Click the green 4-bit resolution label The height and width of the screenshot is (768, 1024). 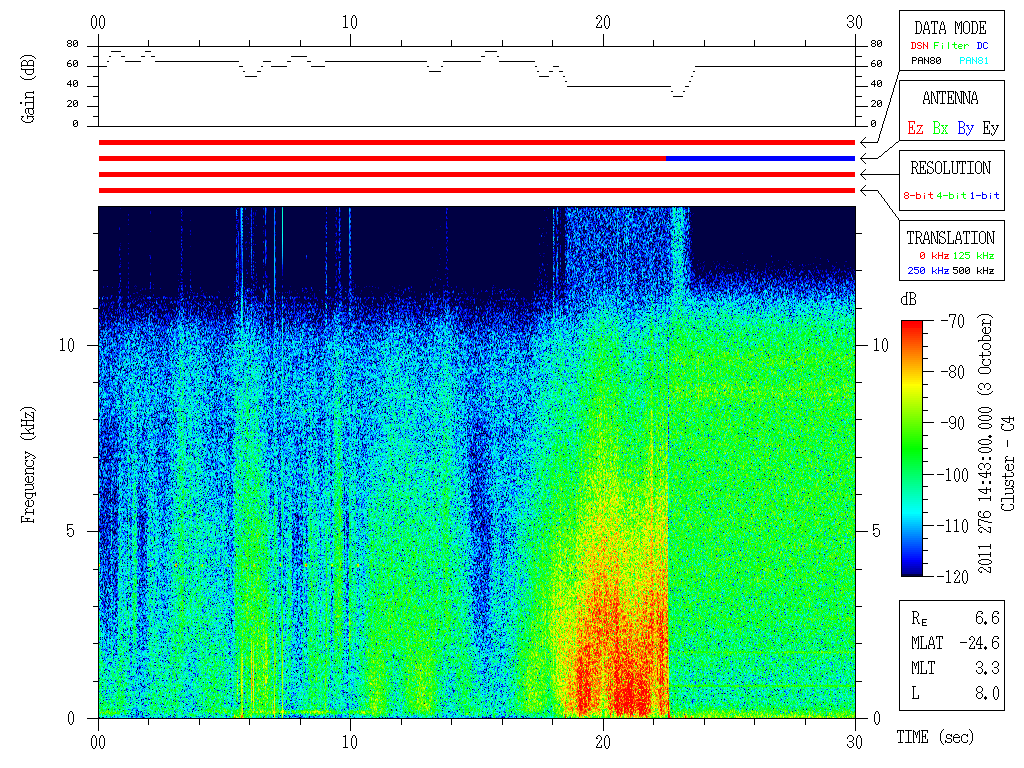click(x=951, y=195)
